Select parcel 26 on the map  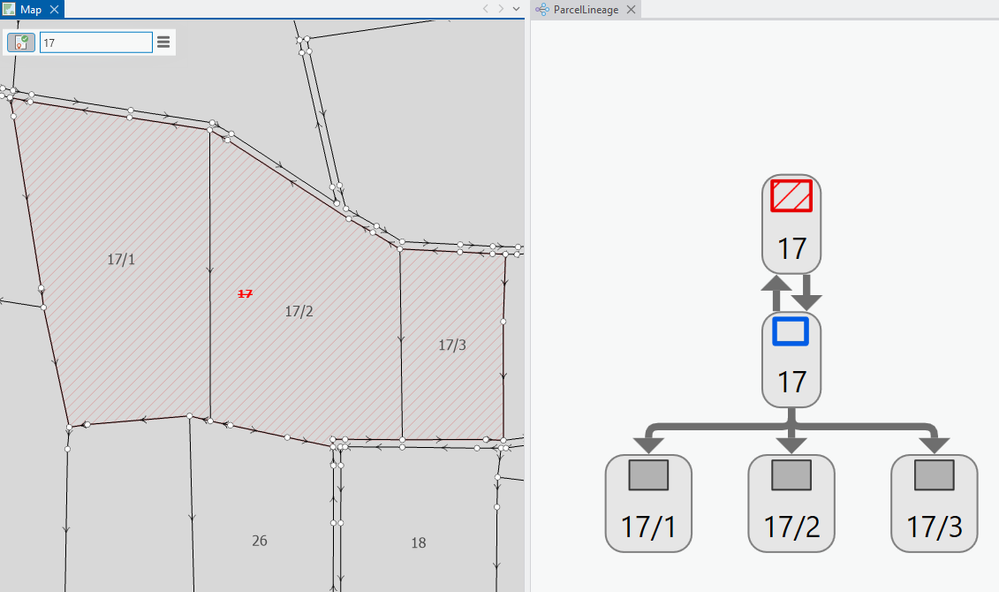[259, 540]
